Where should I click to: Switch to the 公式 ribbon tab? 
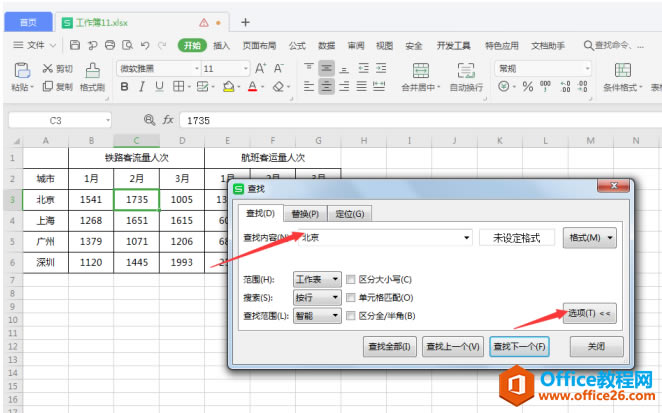point(297,46)
